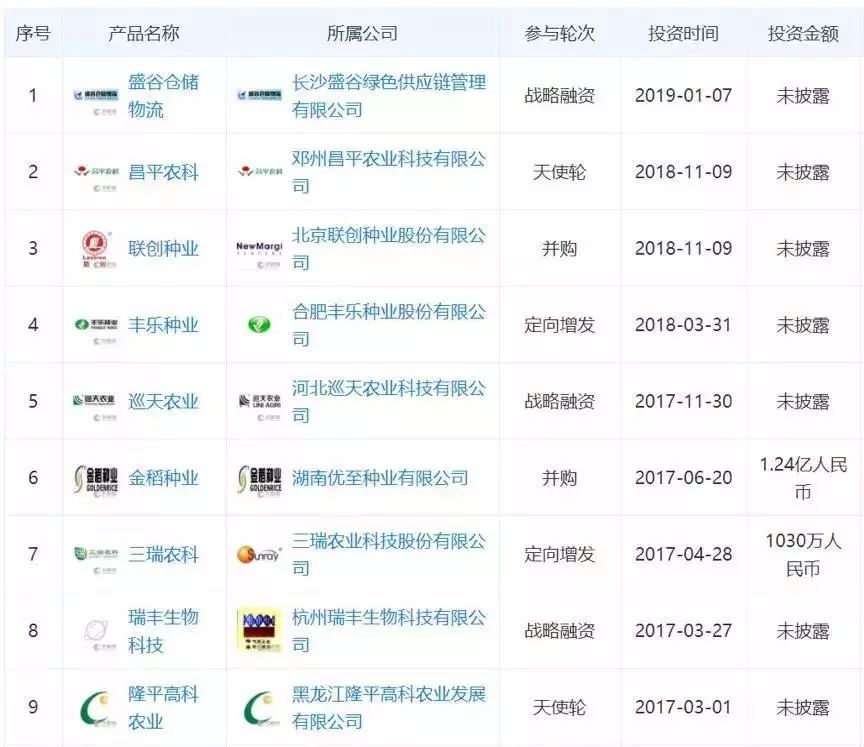Screen dimensions: 864x747
Task: Click the 序号 column header
Action: coord(33,34)
